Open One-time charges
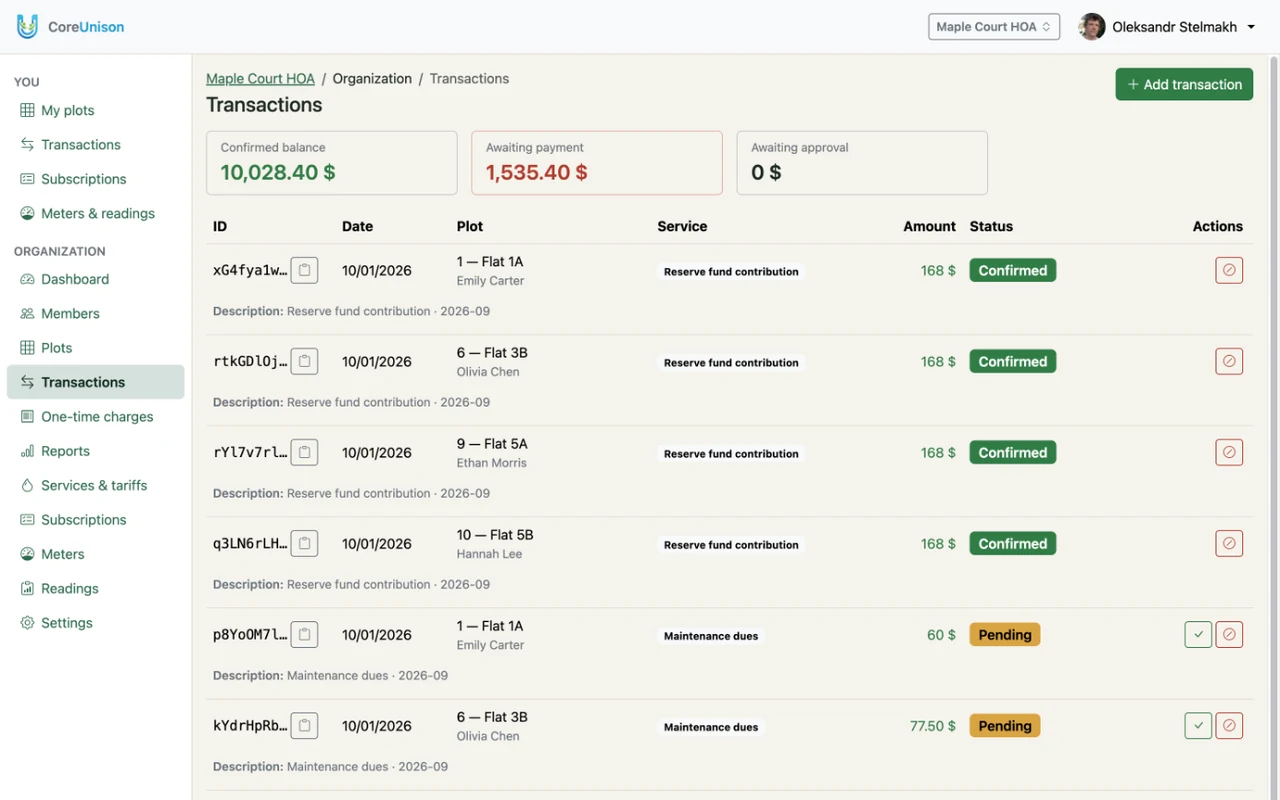This screenshot has height=800, width=1280. point(95,416)
